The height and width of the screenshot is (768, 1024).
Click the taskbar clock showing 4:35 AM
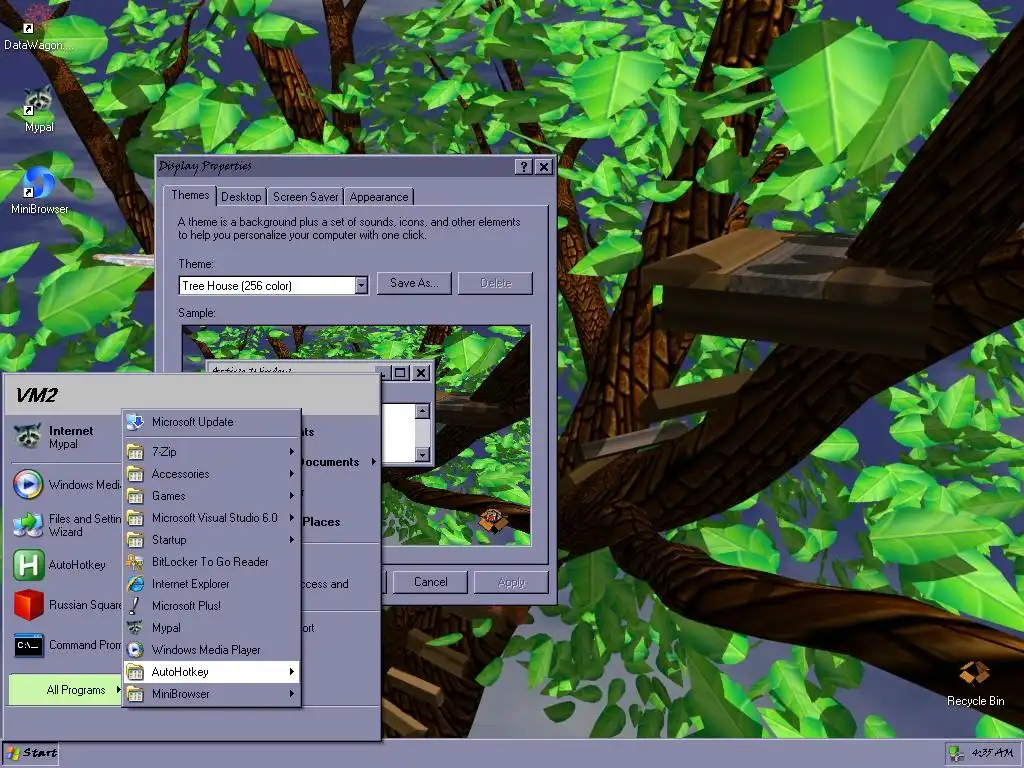pos(992,753)
